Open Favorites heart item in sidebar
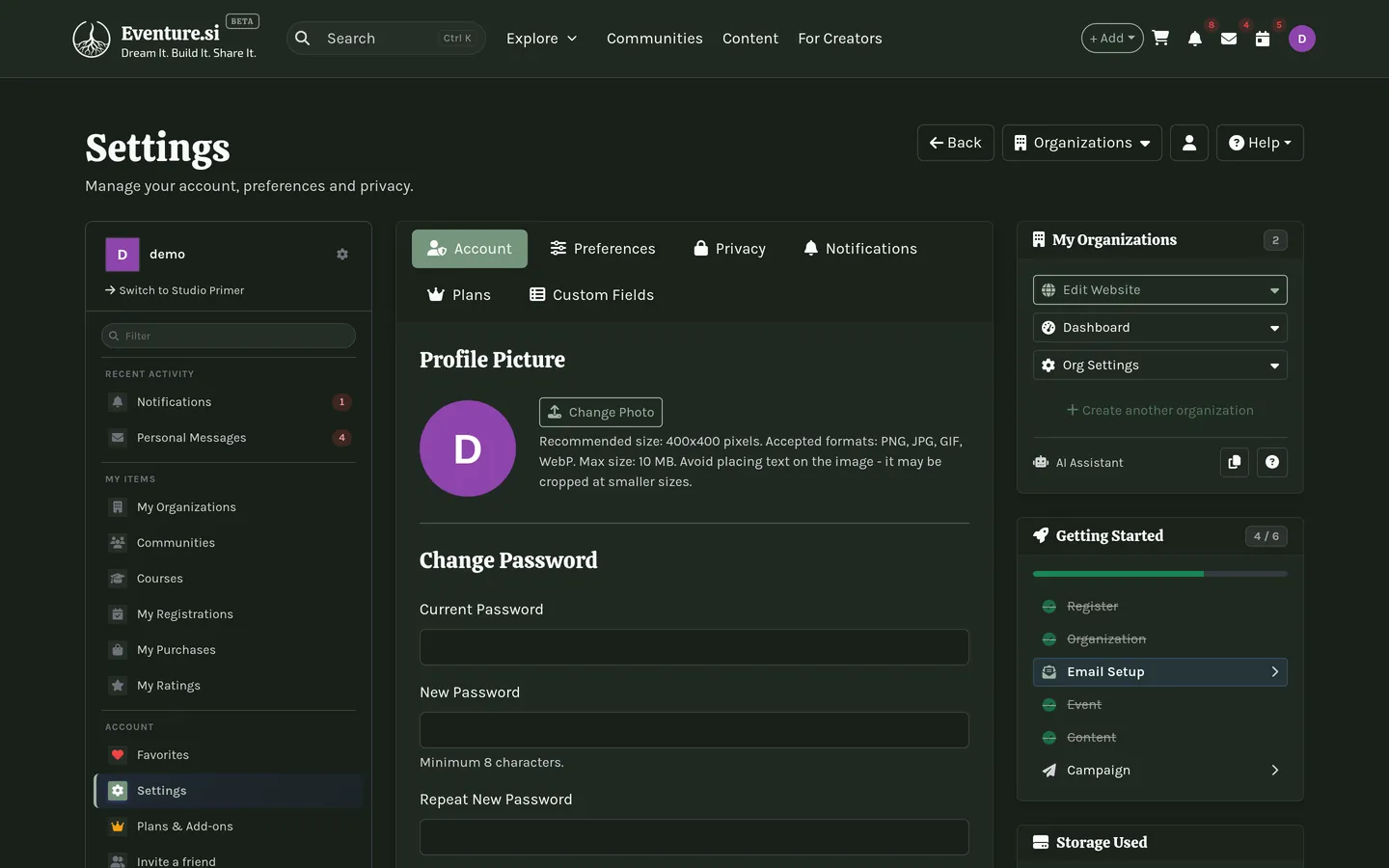 click(228, 755)
